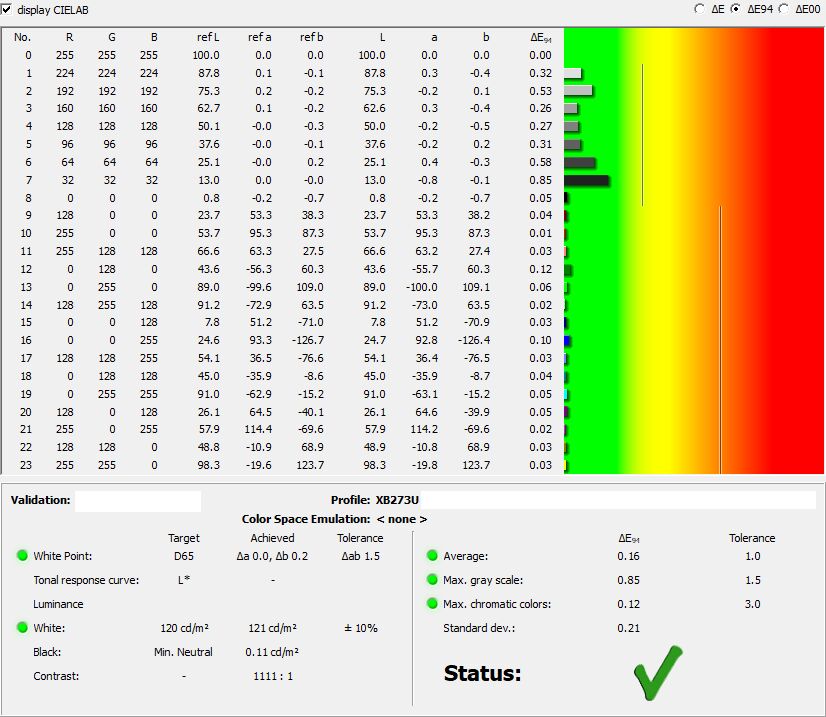
Task: Select the ΔE radio button
Action: (699, 9)
